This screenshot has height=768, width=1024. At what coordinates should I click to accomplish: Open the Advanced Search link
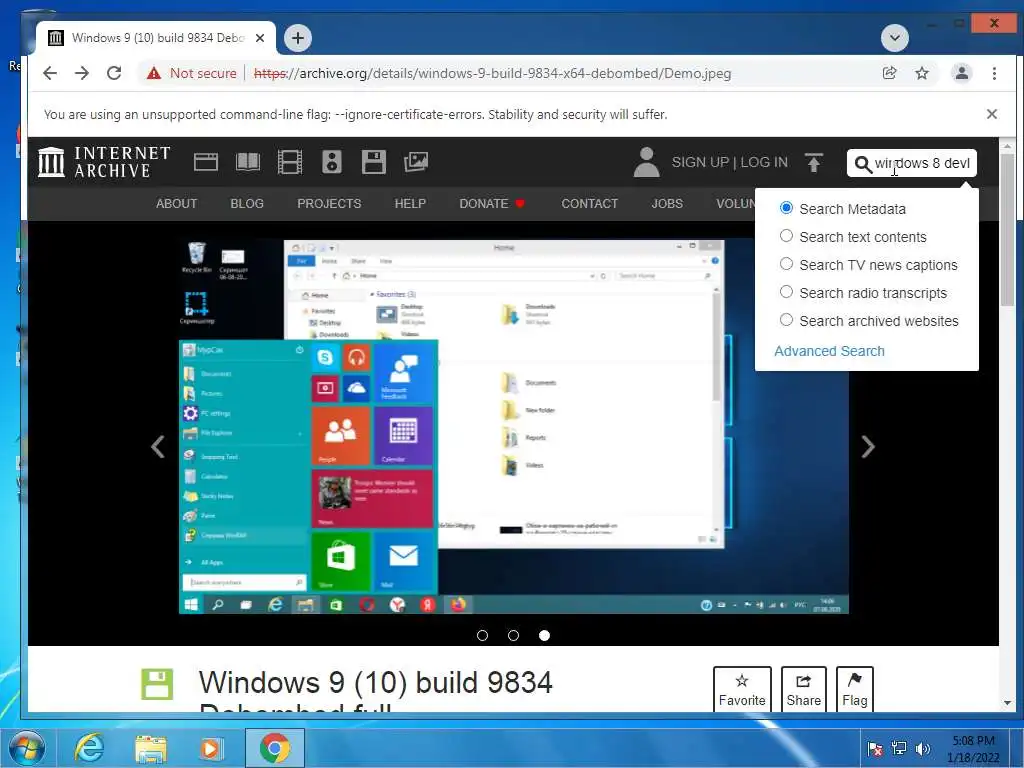[829, 351]
